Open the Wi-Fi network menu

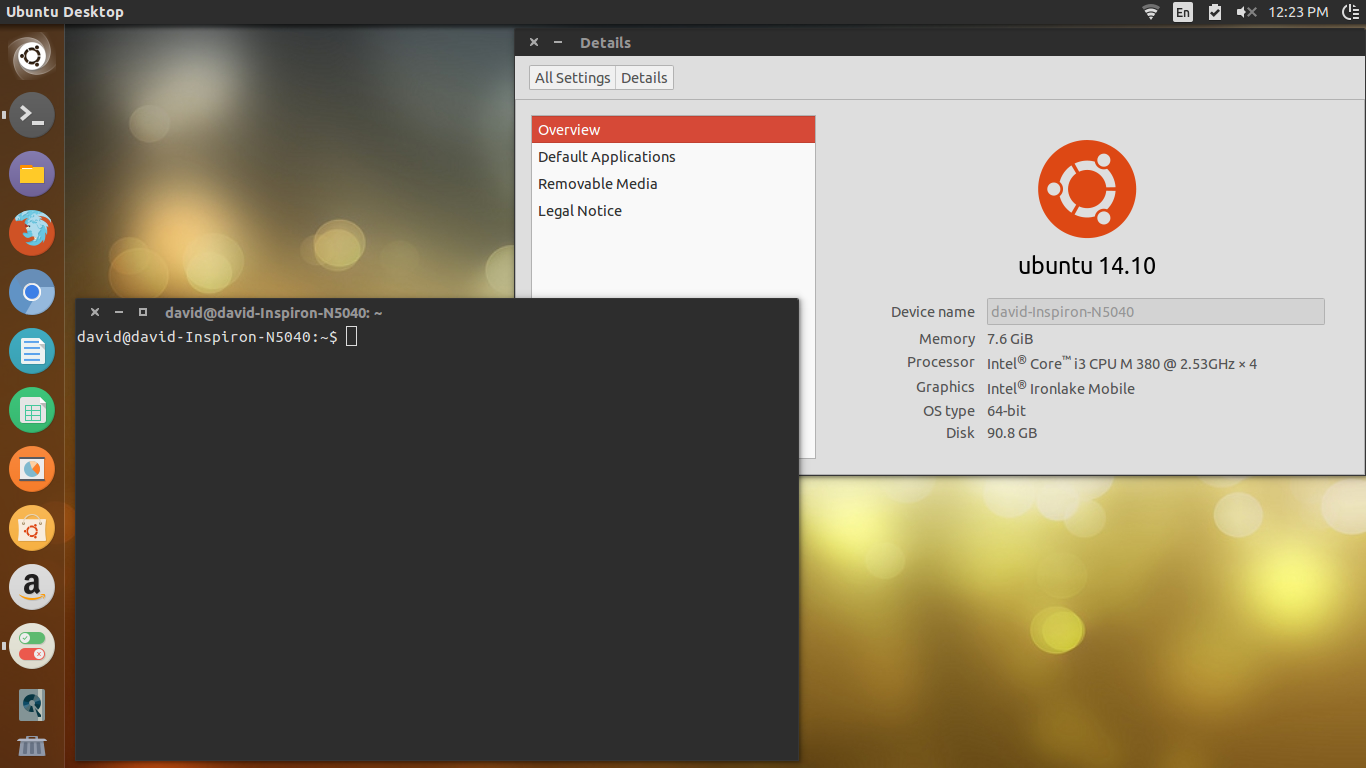pos(1150,12)
